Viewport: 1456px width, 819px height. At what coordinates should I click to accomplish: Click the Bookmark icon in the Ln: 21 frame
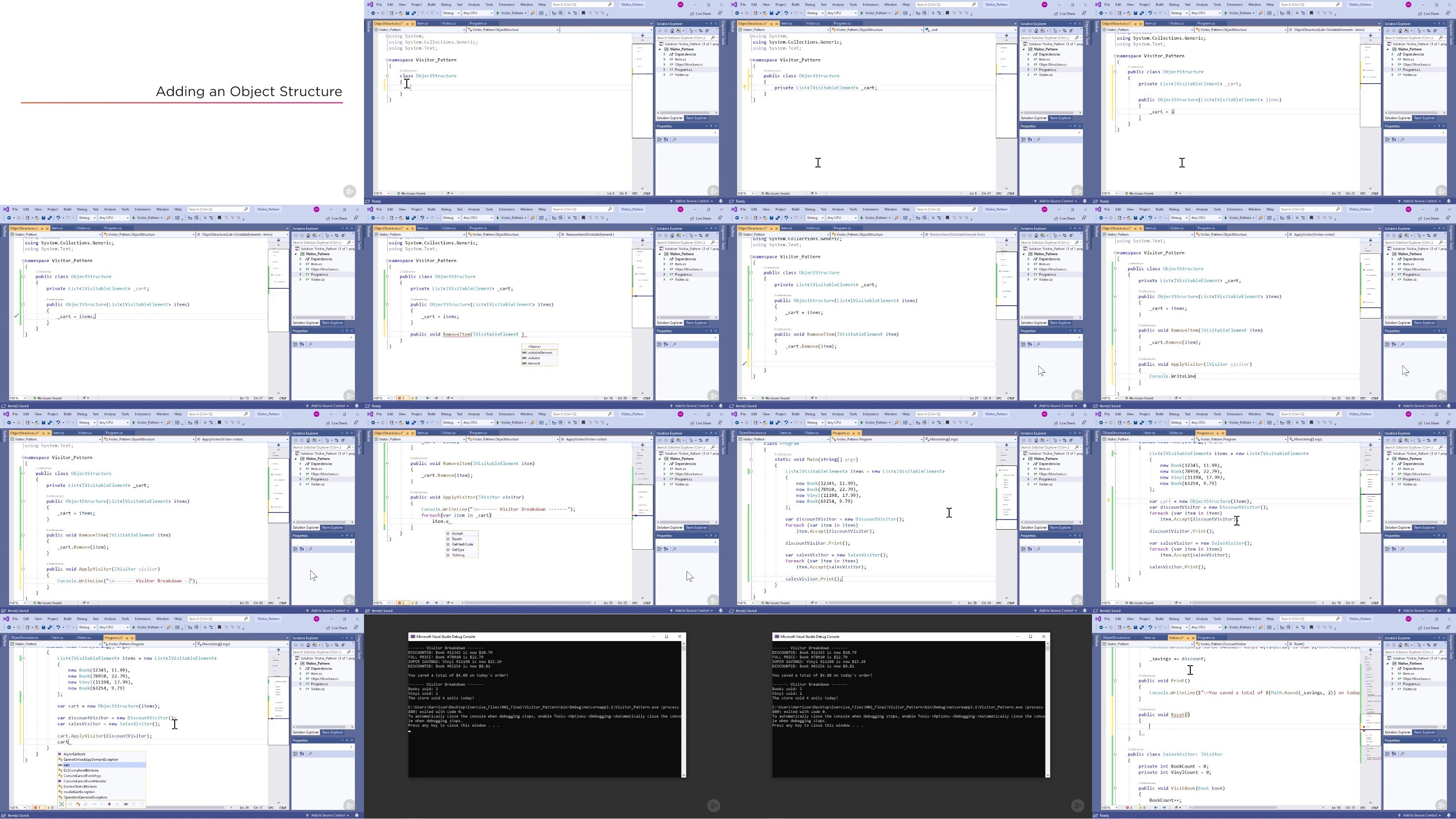948,217
